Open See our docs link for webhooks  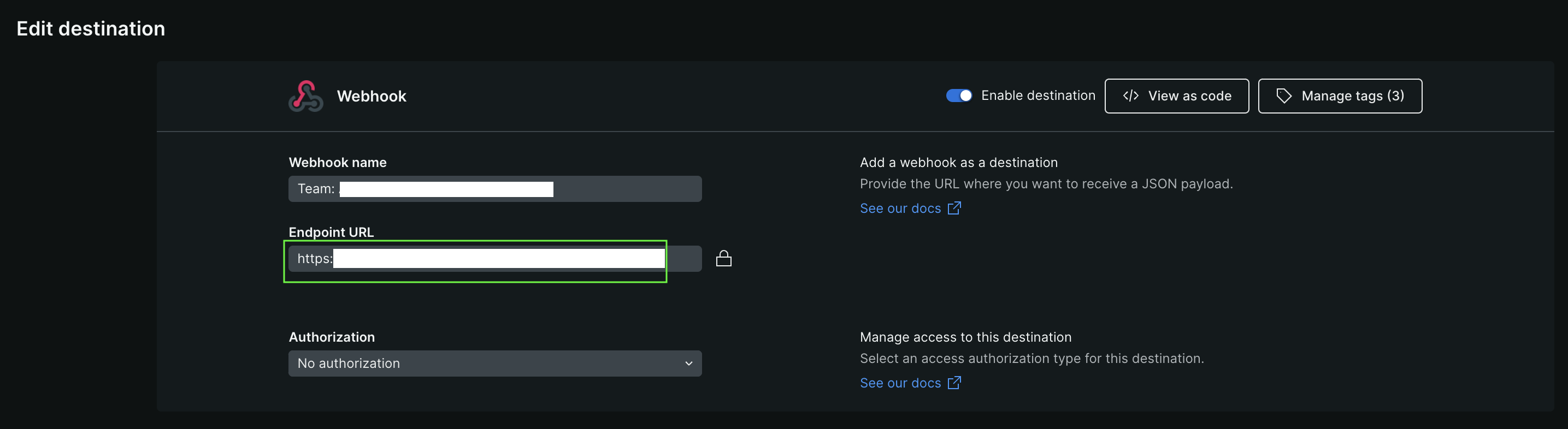pos(900,208)
